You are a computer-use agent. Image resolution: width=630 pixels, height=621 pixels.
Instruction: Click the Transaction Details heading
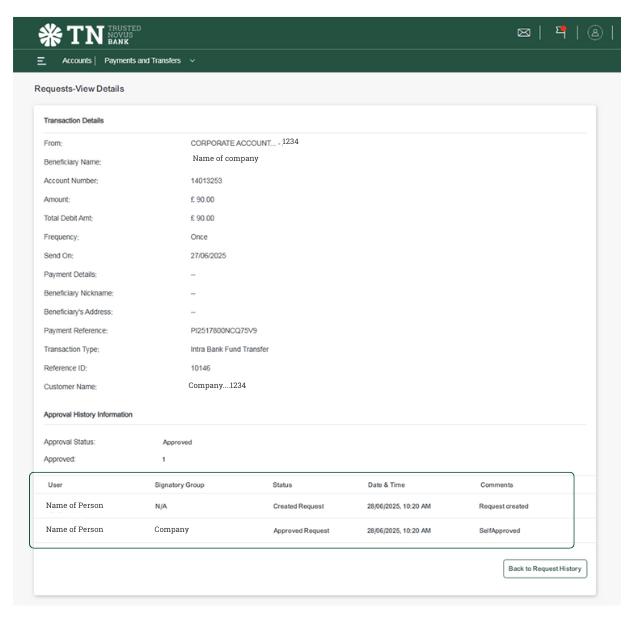pyautogui.click(x=74, y=121)
